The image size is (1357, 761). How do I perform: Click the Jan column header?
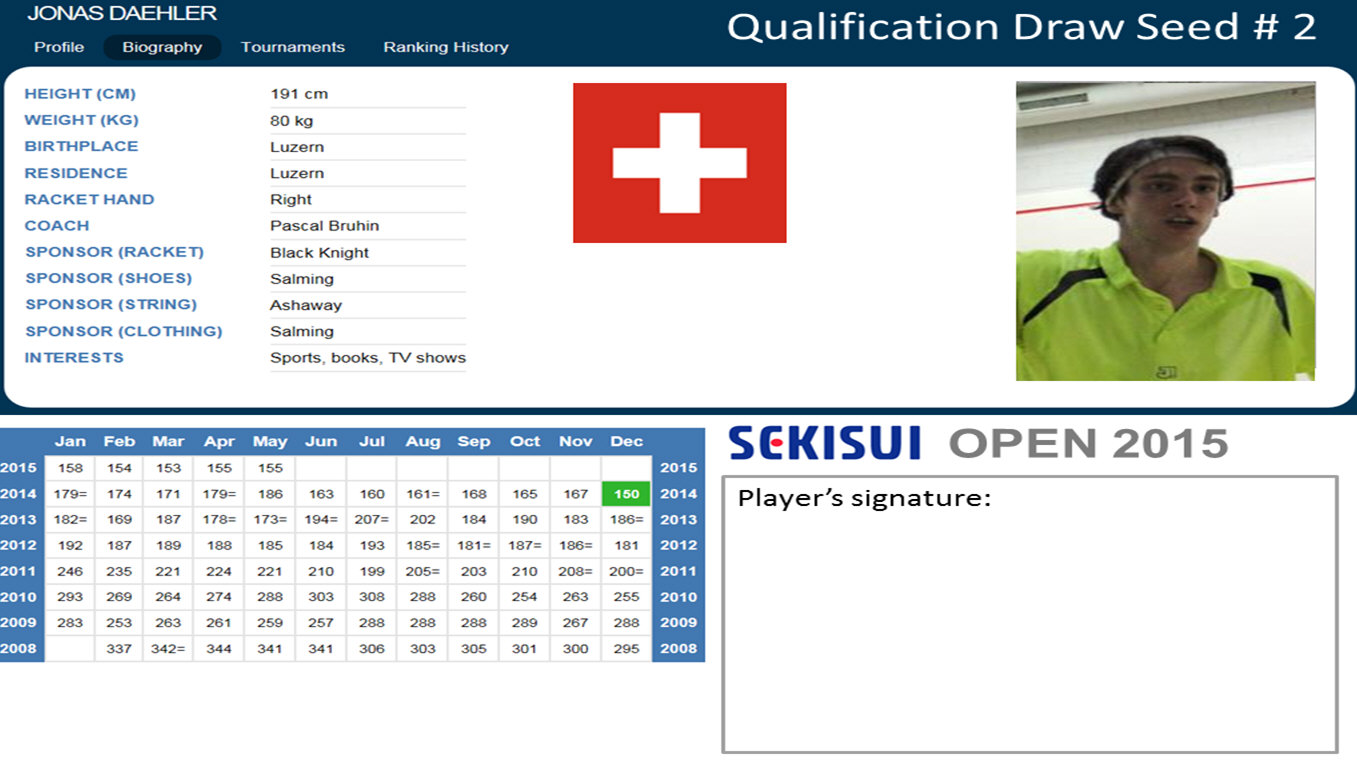[70, 441]
